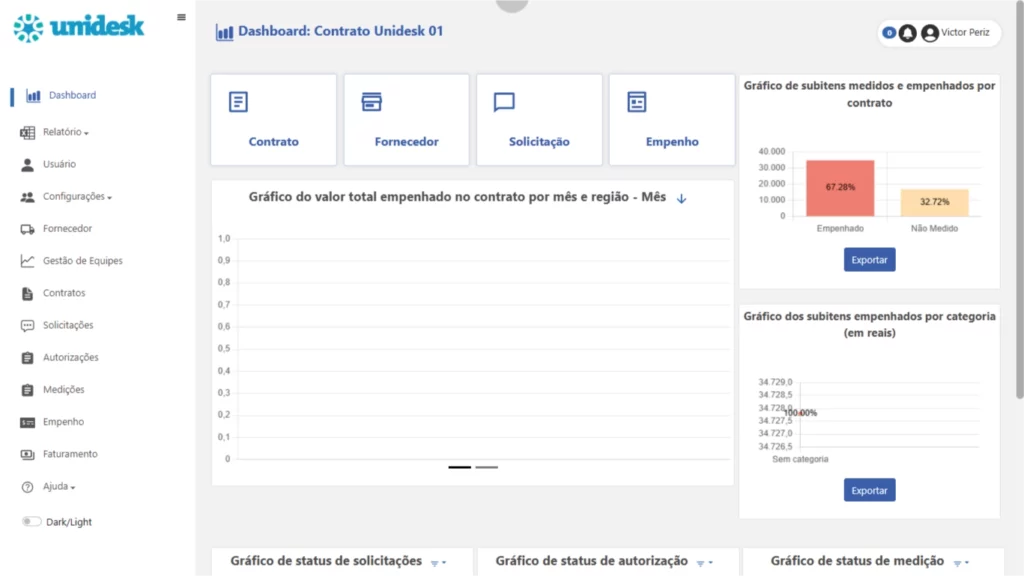Click Exportar under the subitens medidos chart

pos(869,259)
